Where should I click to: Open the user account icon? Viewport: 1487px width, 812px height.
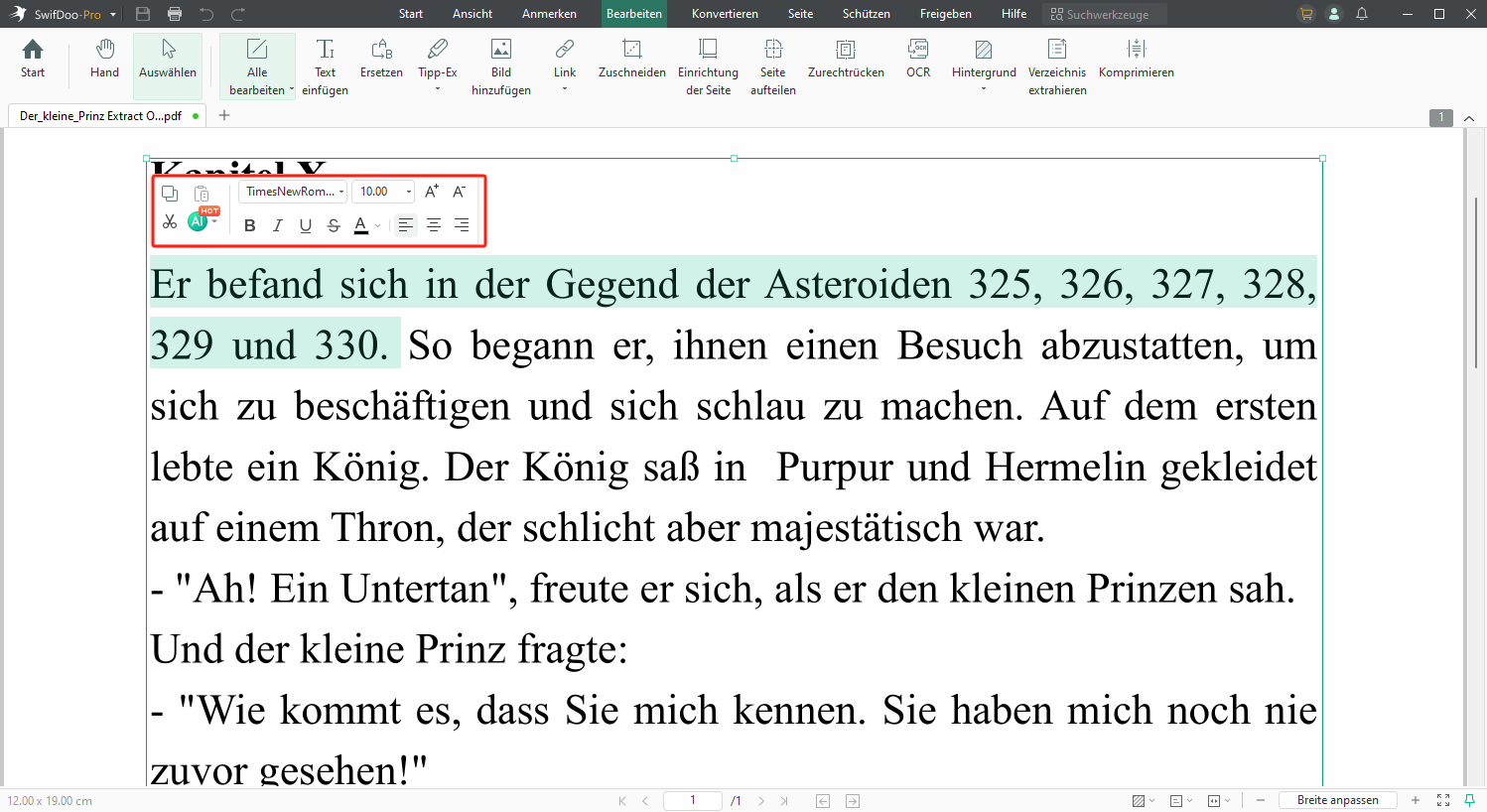(1334, 14)
